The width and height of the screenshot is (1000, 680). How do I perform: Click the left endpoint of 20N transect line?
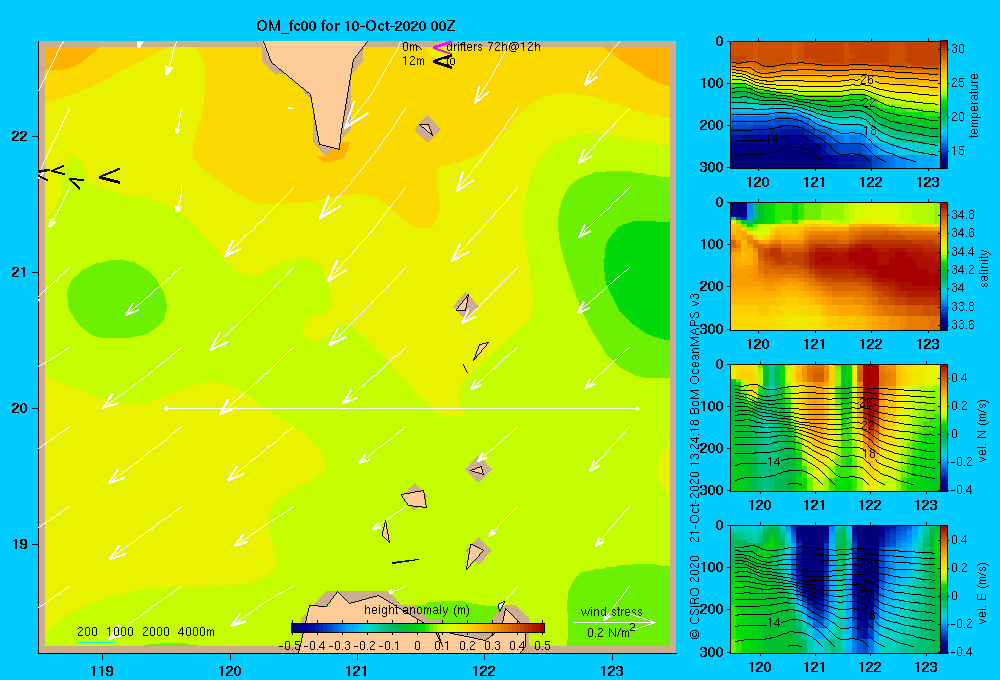tap(166, 408)
